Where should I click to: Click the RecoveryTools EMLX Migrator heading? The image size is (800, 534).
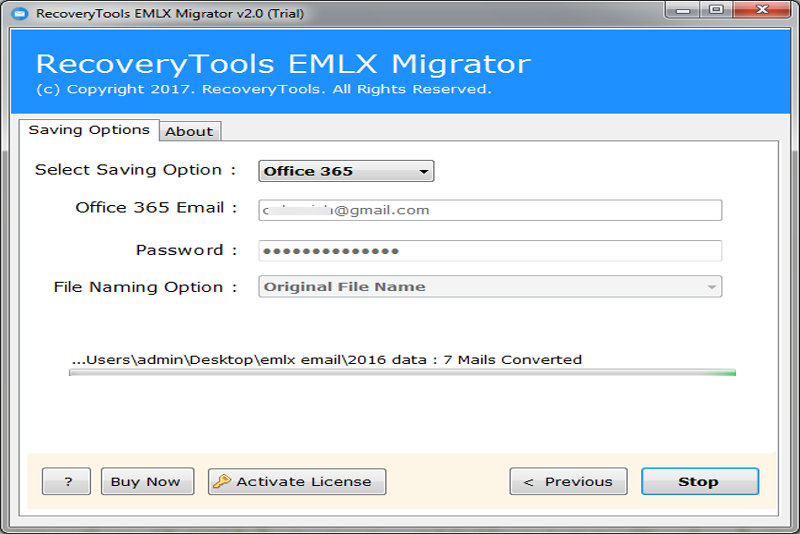(283, 64)
